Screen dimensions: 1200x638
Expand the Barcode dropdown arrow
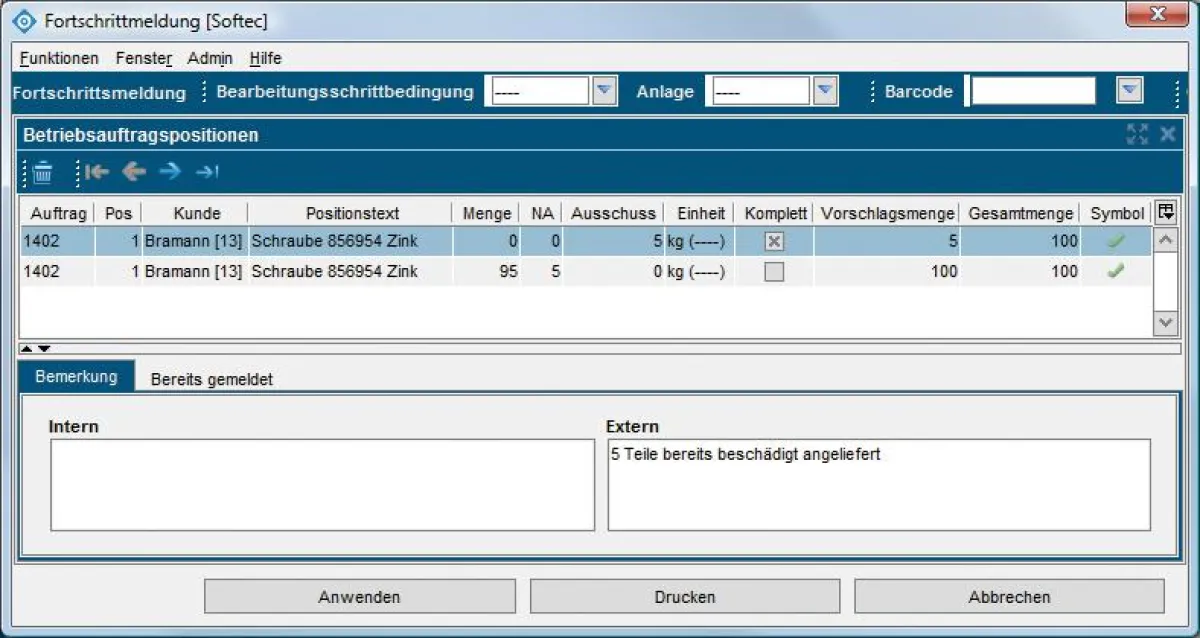click(x=1129, y=90)
